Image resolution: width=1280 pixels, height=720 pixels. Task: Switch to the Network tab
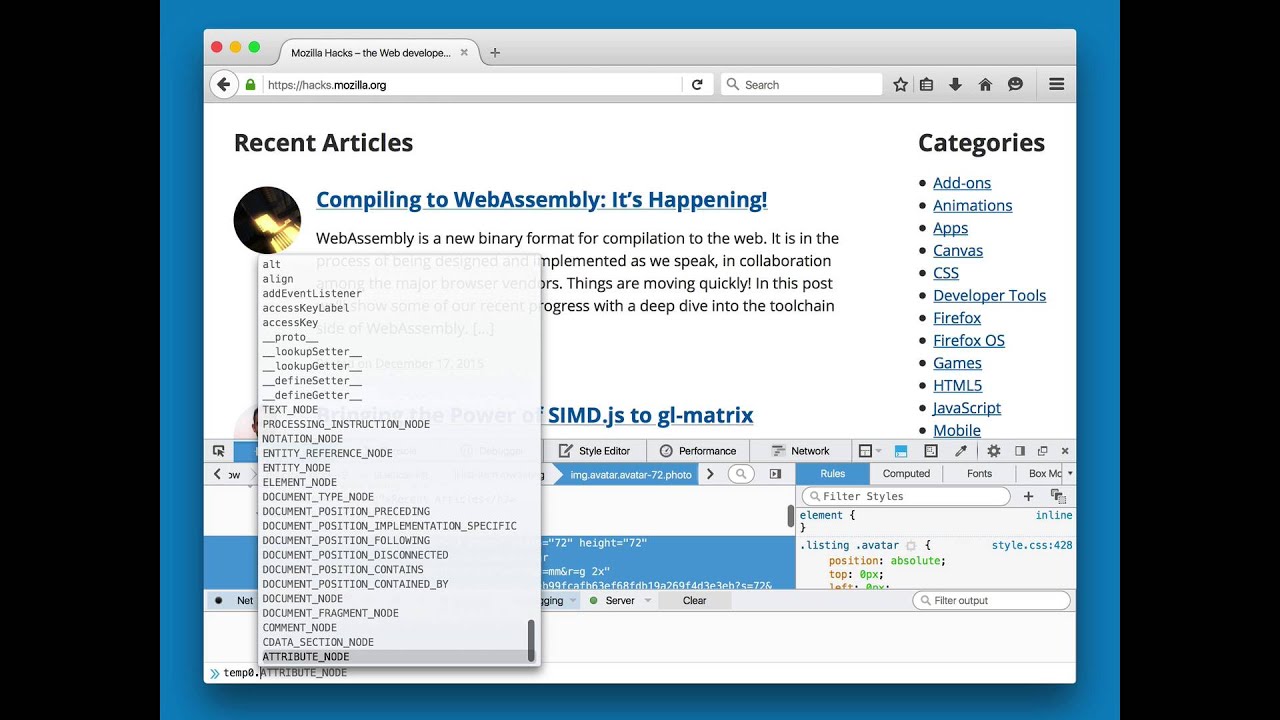801,451
